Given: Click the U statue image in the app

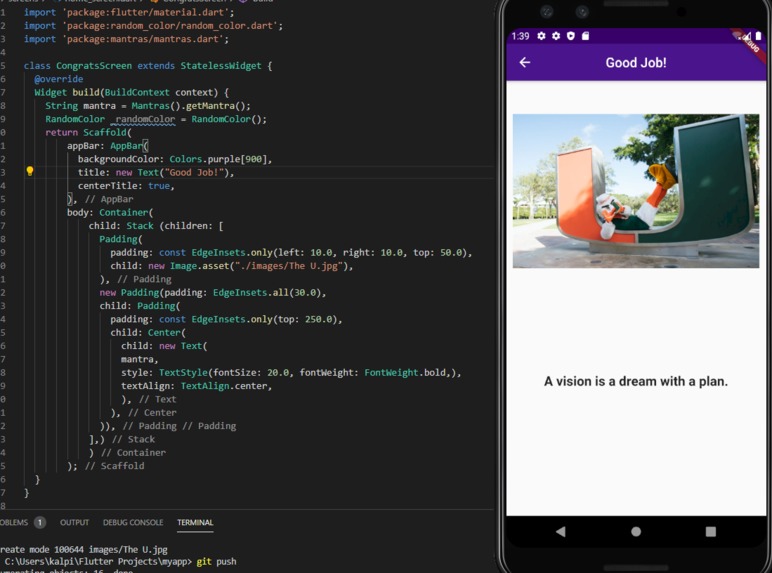Looking at the screenshot, I should click(636, 191).
